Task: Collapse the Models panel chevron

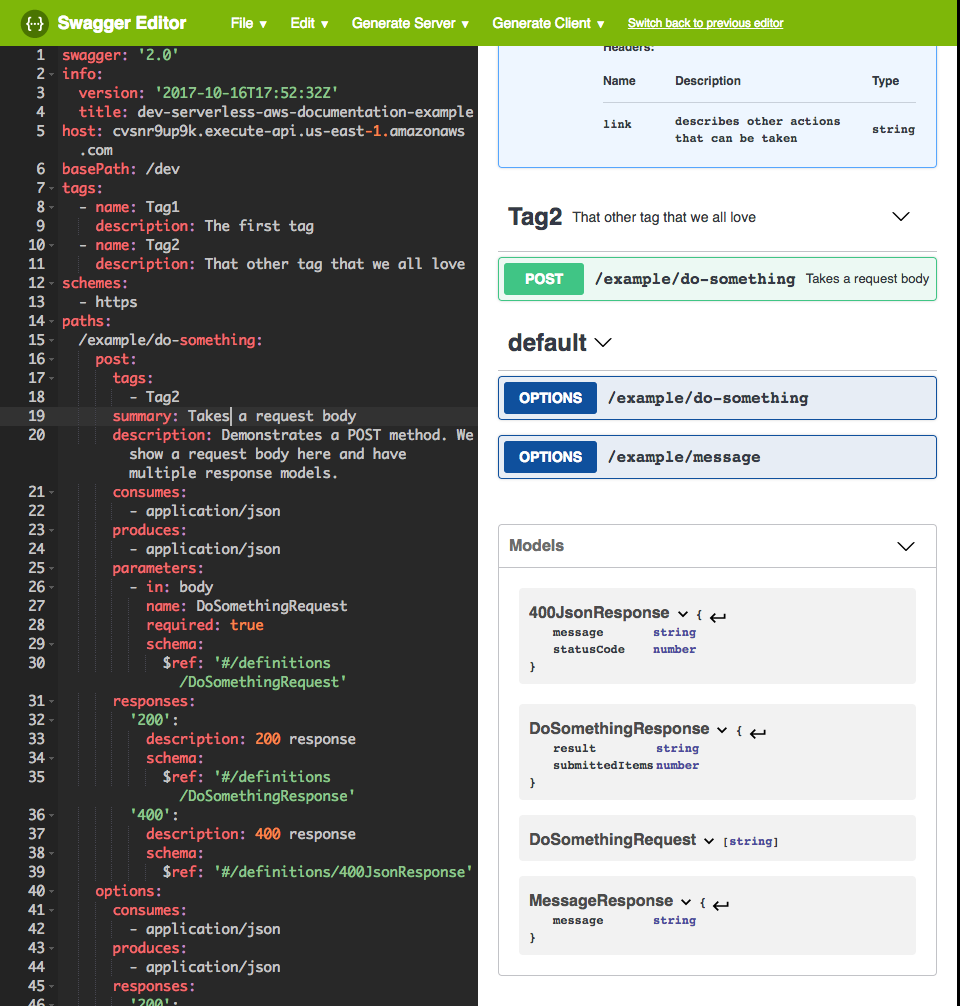Action: [x=905, y=546]
